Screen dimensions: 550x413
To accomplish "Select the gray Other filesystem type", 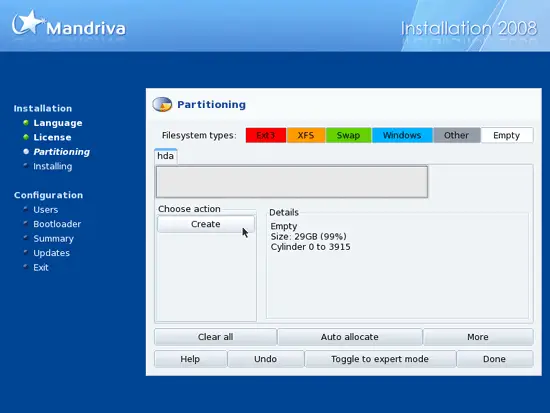I will click(x=456, y=135).
